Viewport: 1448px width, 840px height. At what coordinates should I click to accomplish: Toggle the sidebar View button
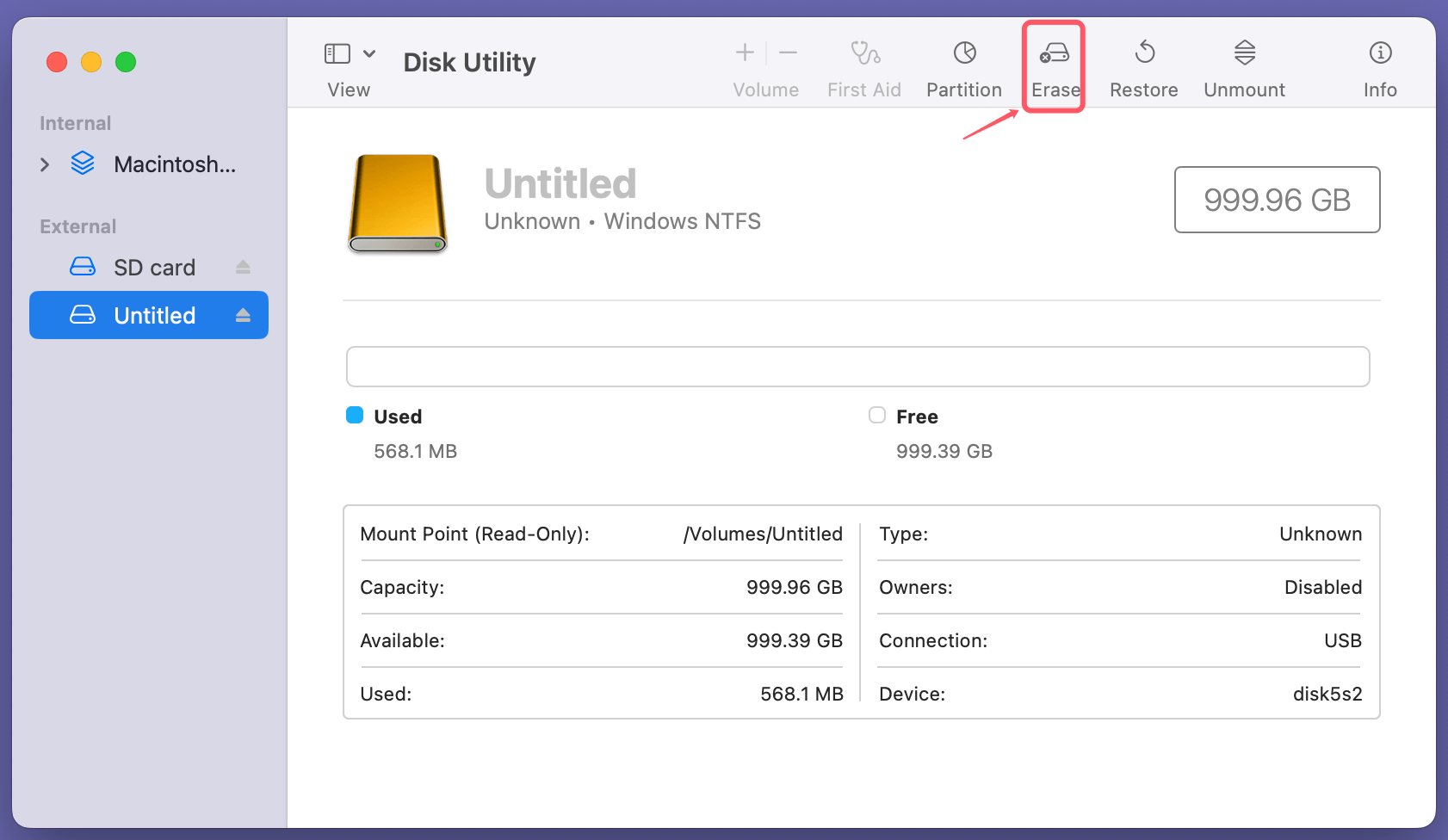tap(337, 54)
